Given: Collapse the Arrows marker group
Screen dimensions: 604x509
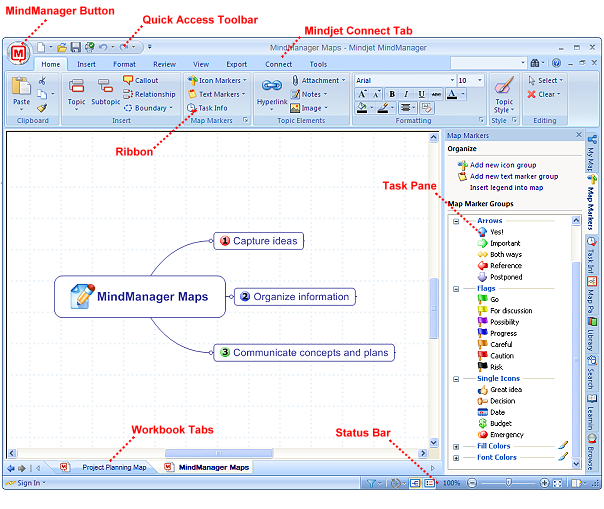Looking at the screenshot, I should tap(456, 222).
